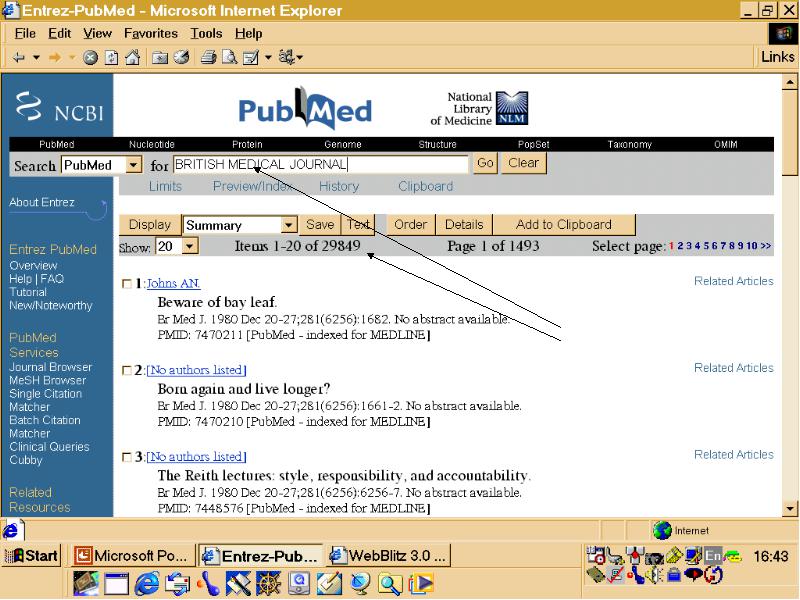Viewport: 800px width, 600px height.
Task: Switch to the Nucleotide database tab
Action: point(152,144)
